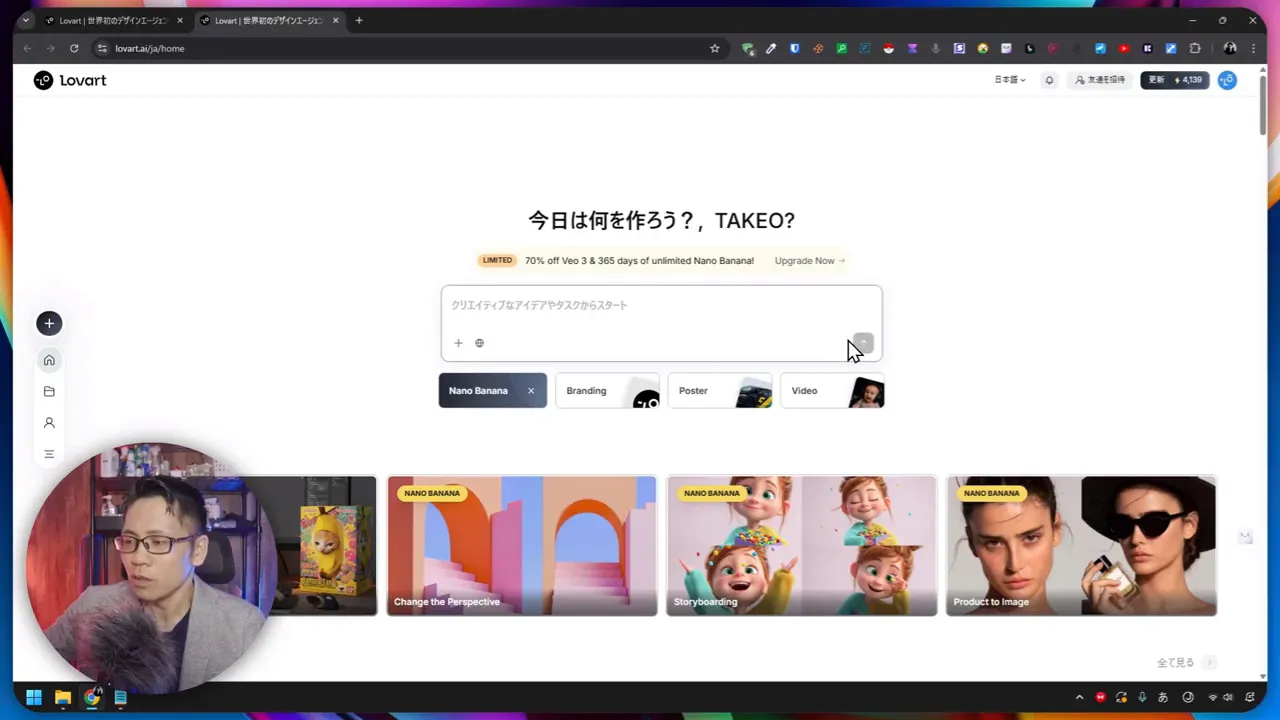Screen dimensions: 1280x720
Task: Open the new project plus button in sidebar
Action: pos(49,323)
